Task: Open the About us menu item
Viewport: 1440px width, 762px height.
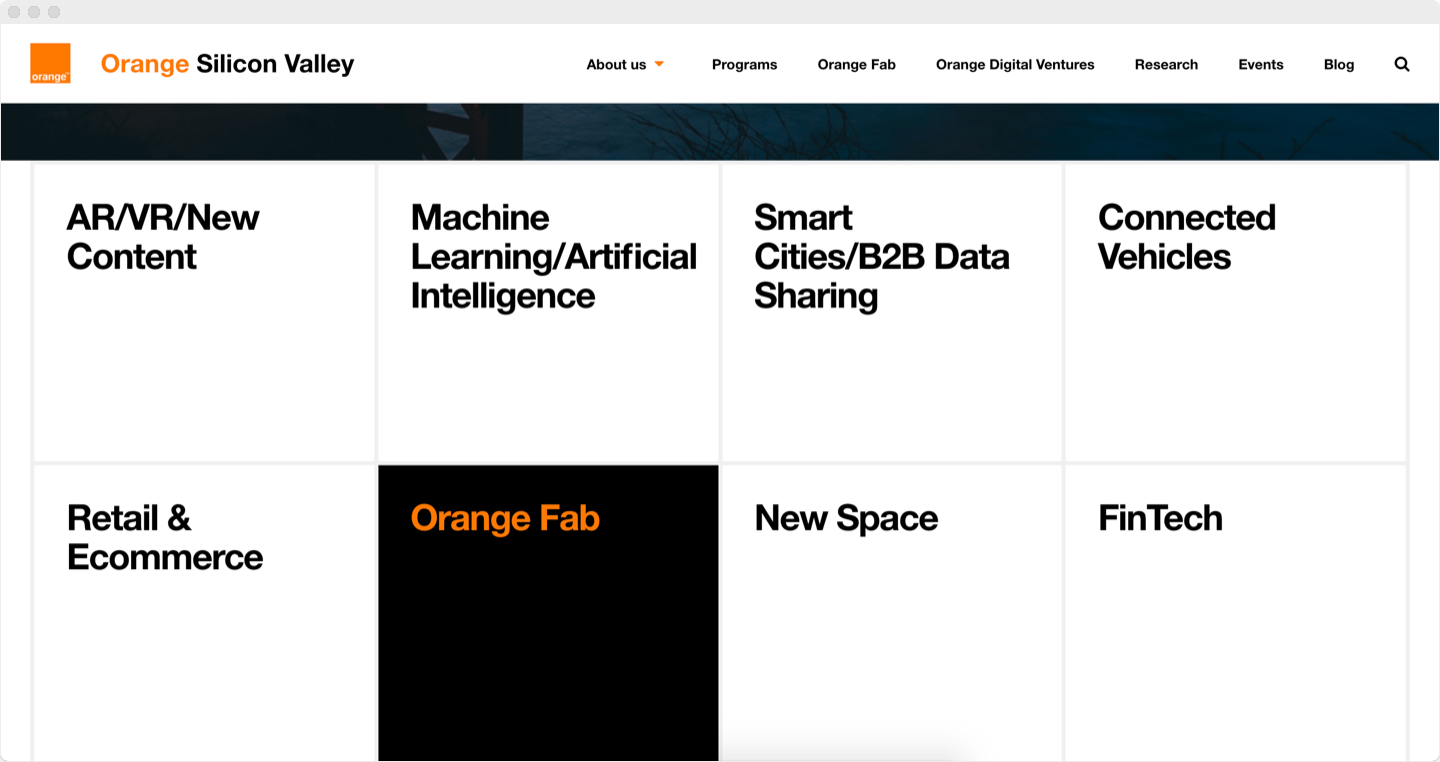Action: 616,64
